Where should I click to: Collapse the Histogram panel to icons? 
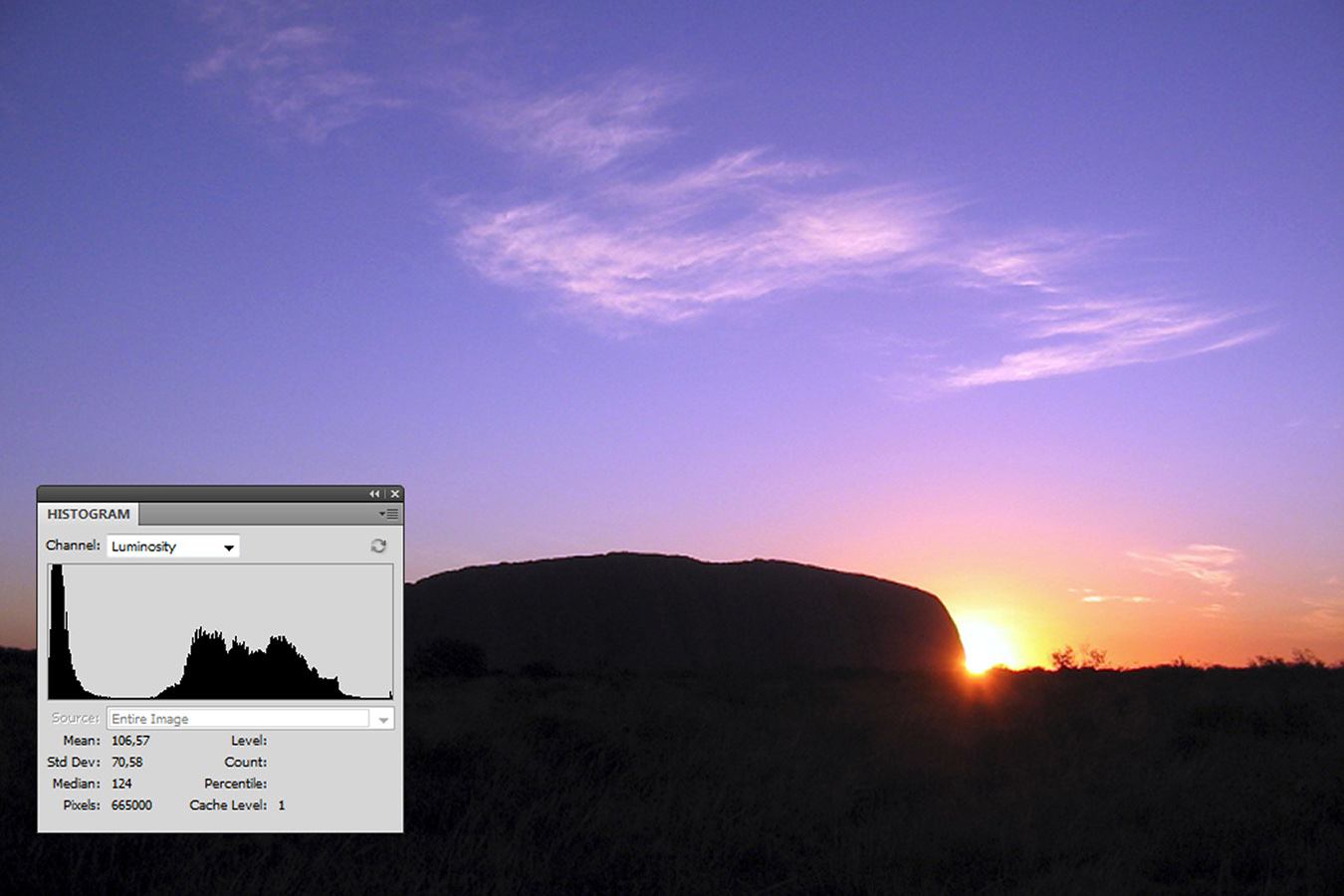[374, 494]
